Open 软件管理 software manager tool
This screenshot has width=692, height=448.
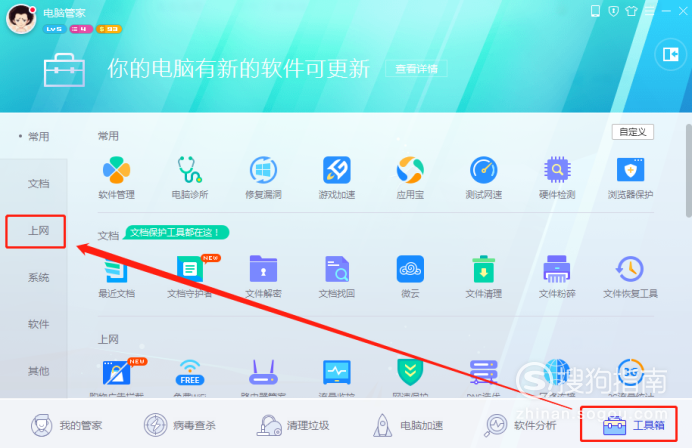tap(117, 177)
